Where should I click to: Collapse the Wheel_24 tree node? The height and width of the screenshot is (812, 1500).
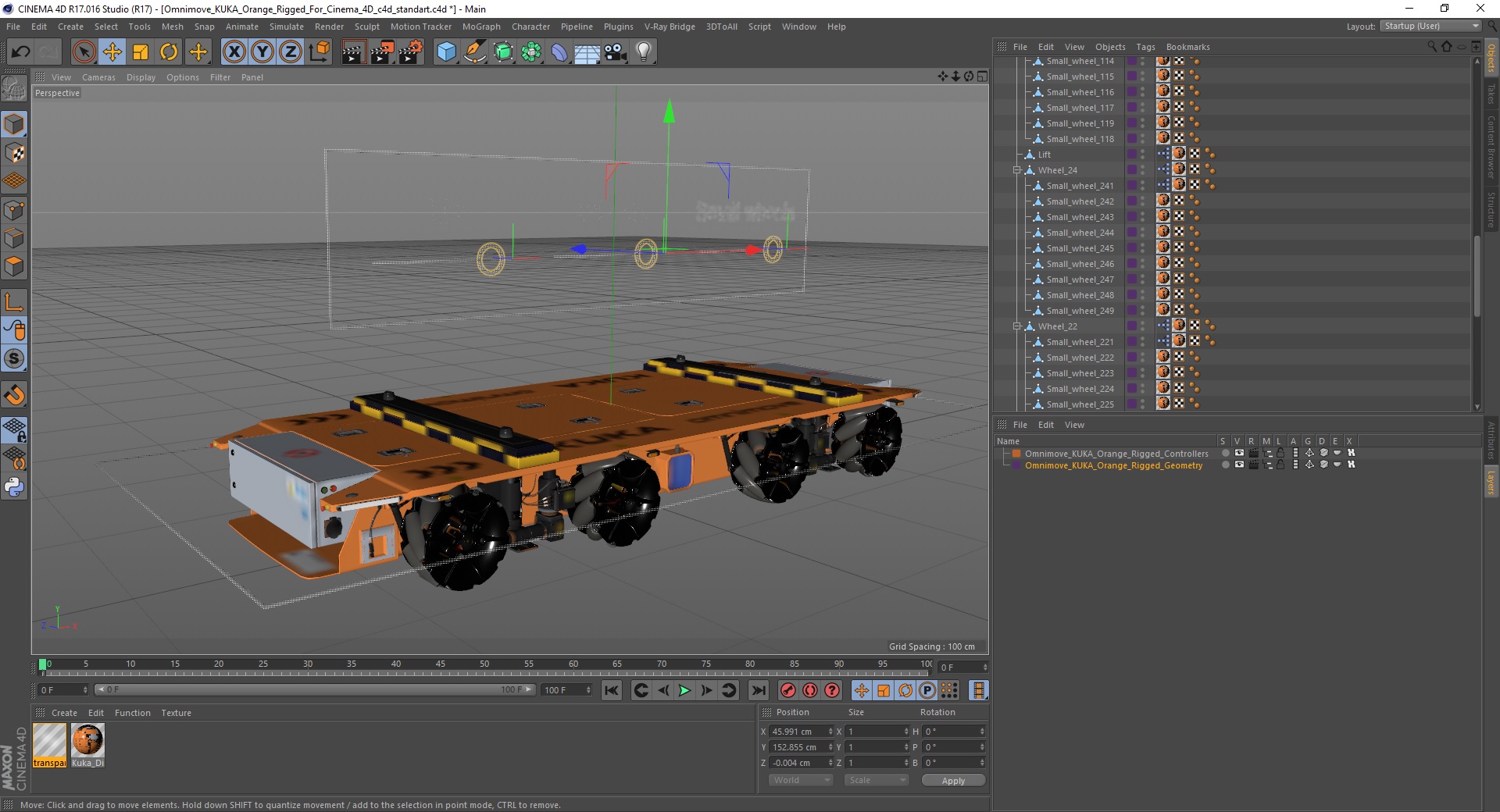[x=1017, y=170]
